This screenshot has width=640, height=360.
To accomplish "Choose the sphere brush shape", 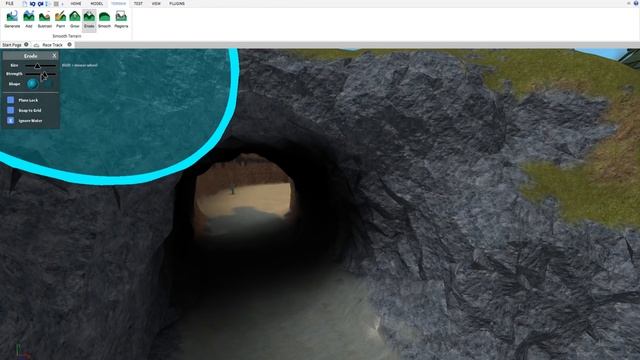I will 32,84.
